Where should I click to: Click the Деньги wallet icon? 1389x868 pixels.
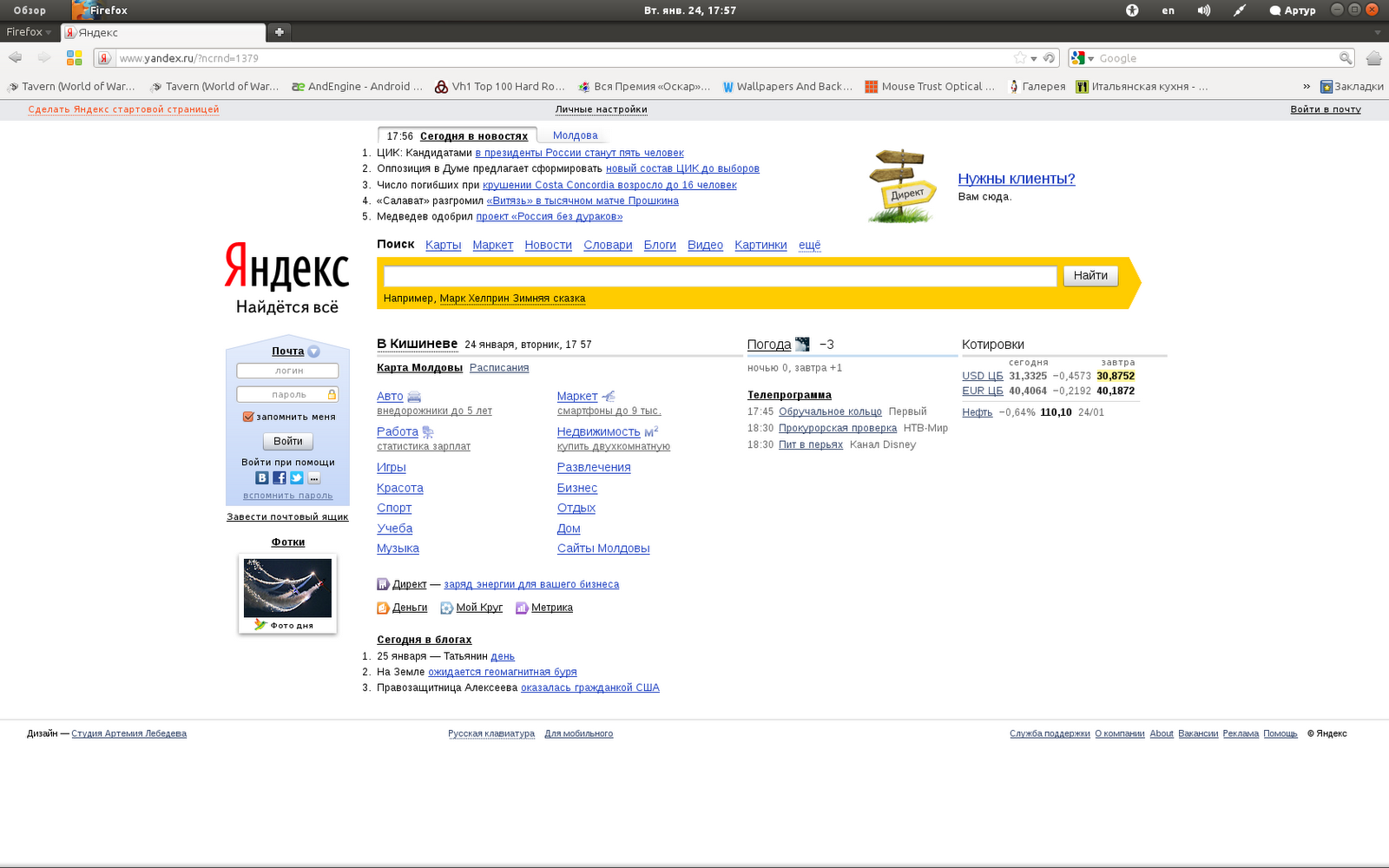tap(383, 608)
